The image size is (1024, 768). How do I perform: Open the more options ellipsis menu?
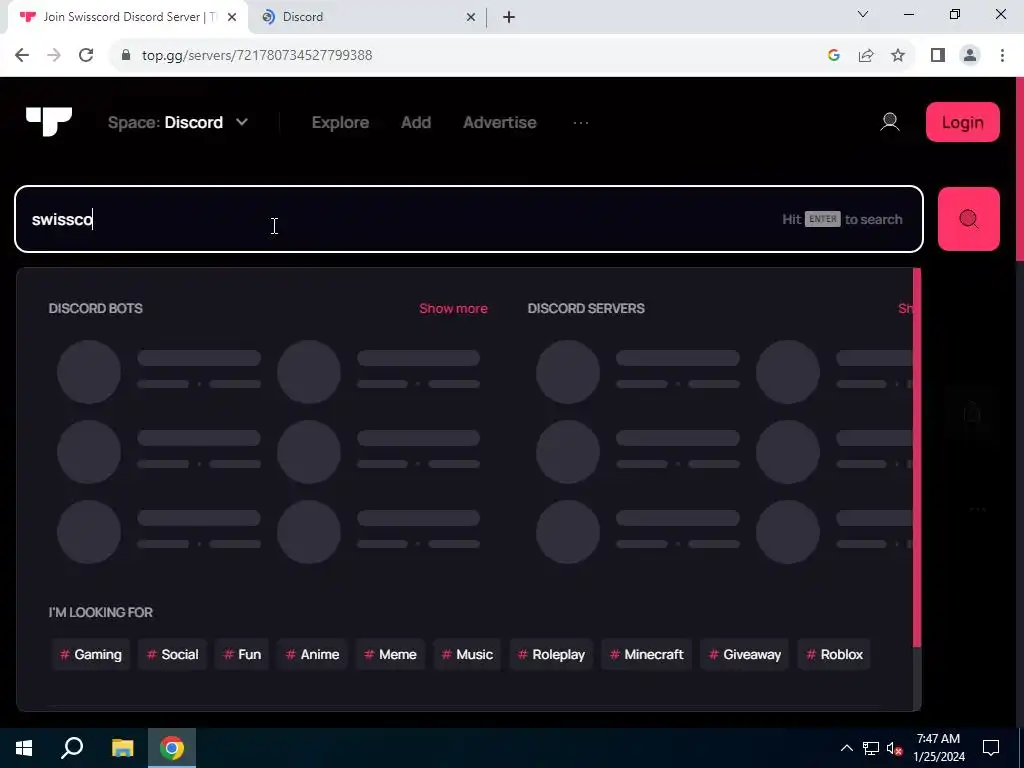tap(581, 122)
